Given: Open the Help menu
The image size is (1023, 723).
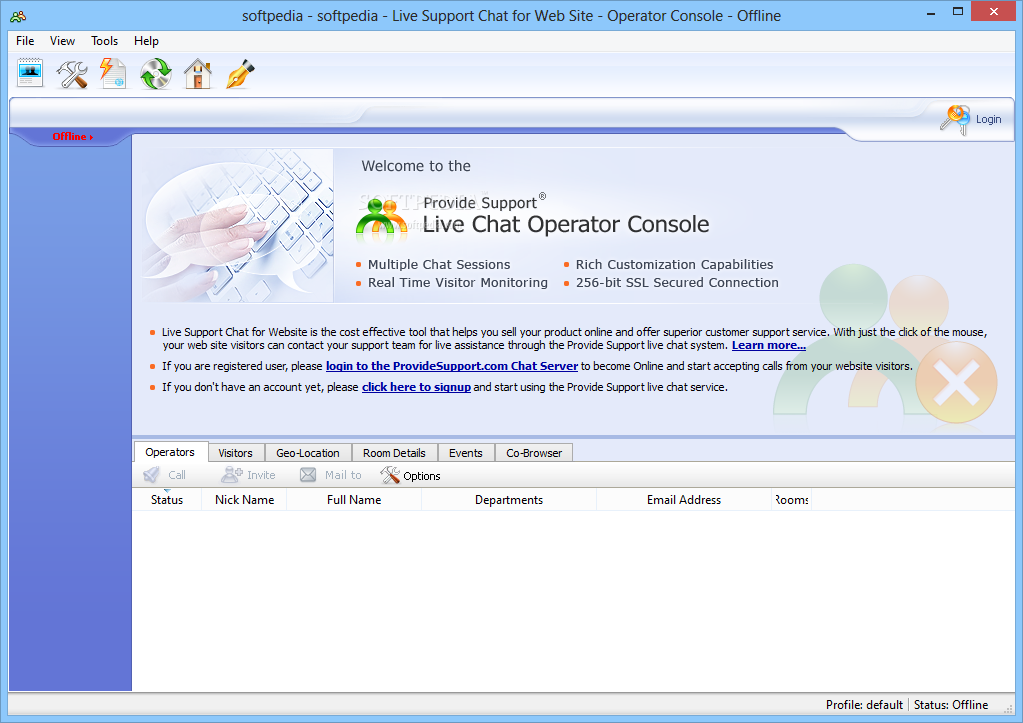Looking at the screenshot, I should [x=146, y=40].
